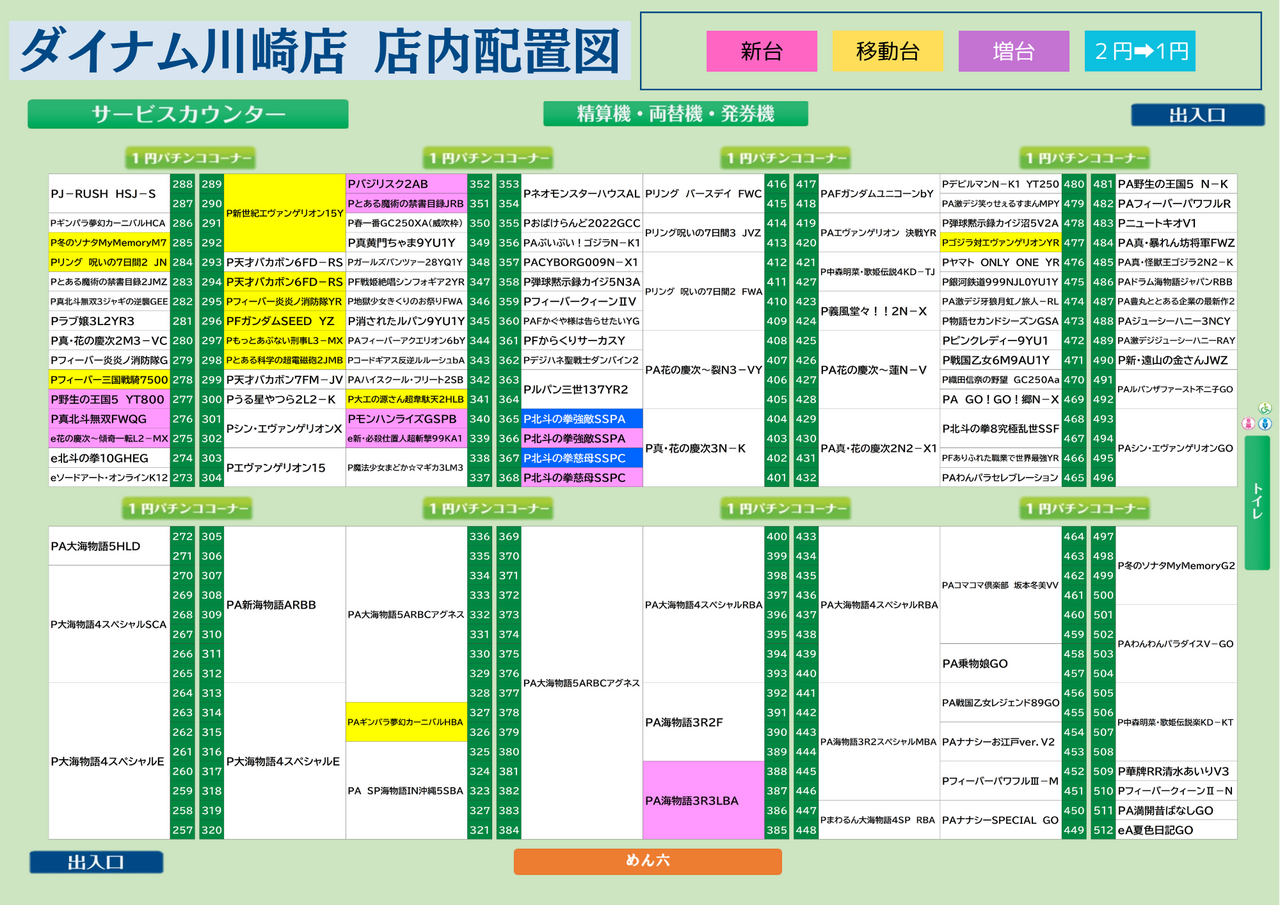The image size is (1280, 905).
Task: Select the PデビルマンN-K1 YT250 cell
Action: [1001, 184]
